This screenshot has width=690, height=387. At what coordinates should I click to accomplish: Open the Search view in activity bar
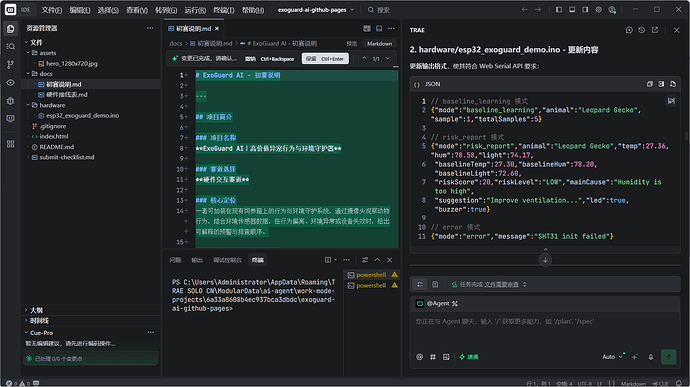pyautogui.click(x=11, y=46)
